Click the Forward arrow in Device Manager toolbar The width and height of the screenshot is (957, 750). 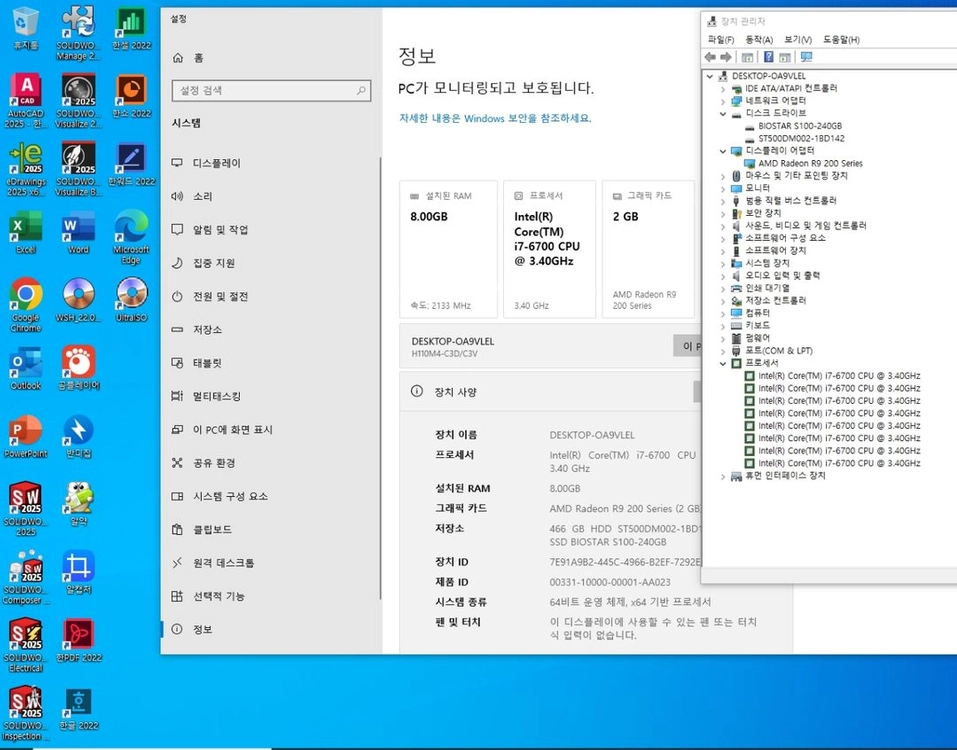coord(726,57)
